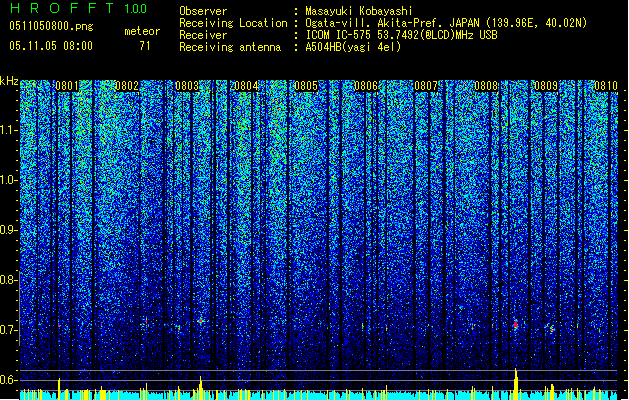Click the tallest yellow signal peak near 0809

click(516, 384)
